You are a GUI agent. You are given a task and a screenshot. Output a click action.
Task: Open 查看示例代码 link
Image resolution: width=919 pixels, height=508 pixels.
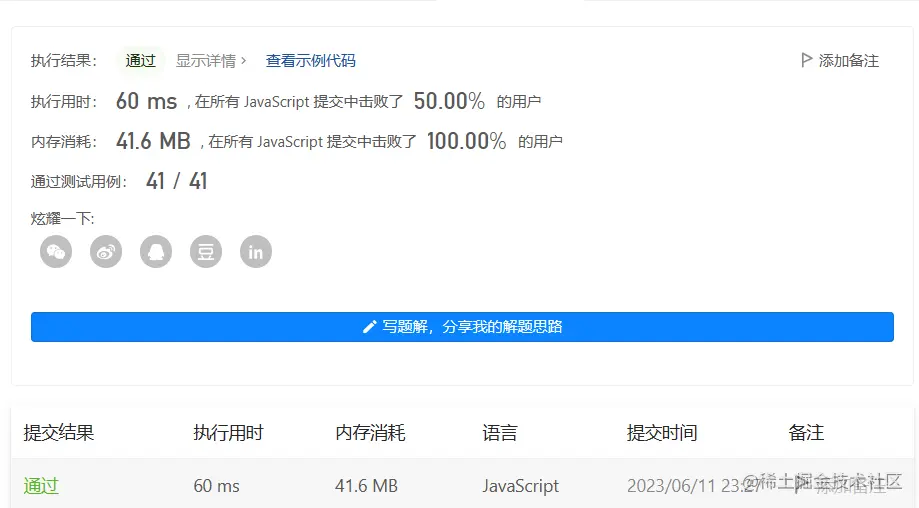[x=311, y=61]
